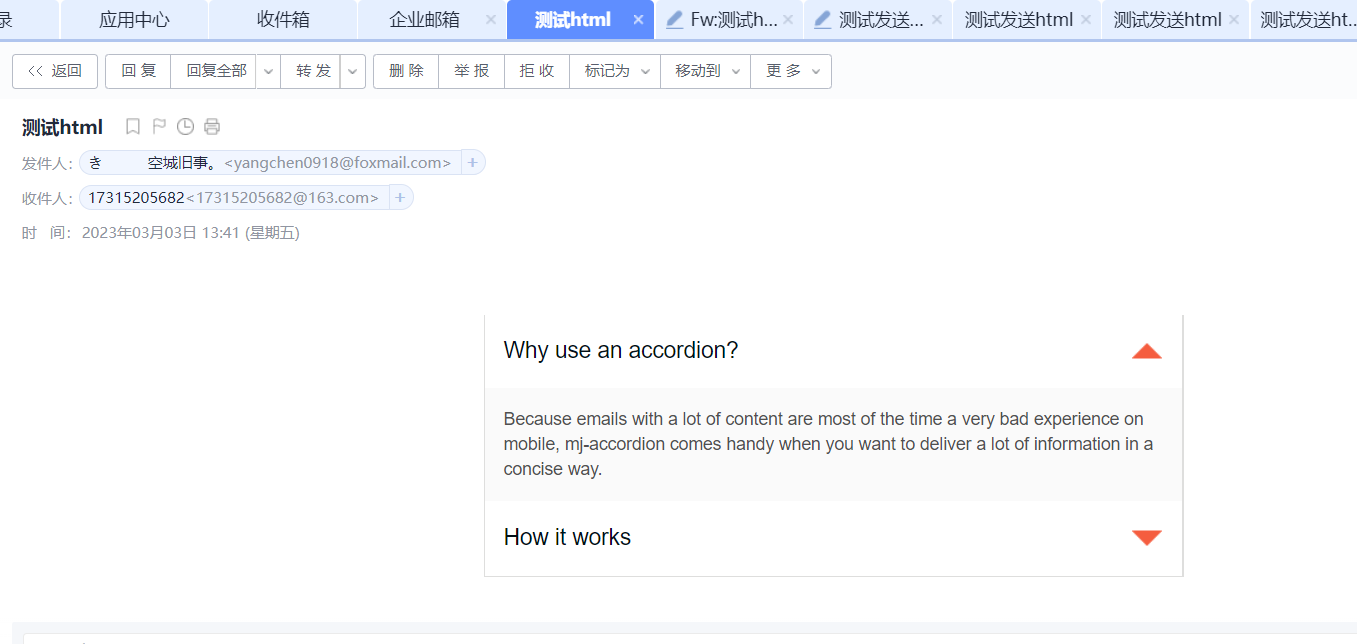
Task: Expand the How it works section
Action: (x=1146, y=537)
